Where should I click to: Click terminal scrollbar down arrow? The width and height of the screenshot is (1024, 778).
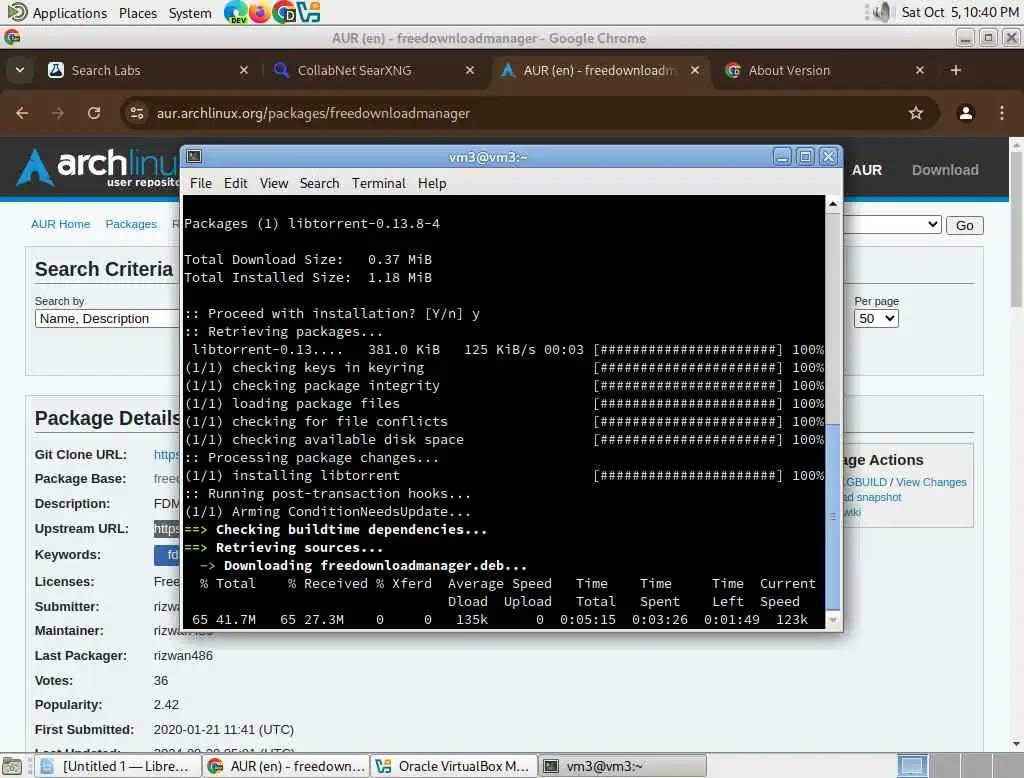coord(833,620)
